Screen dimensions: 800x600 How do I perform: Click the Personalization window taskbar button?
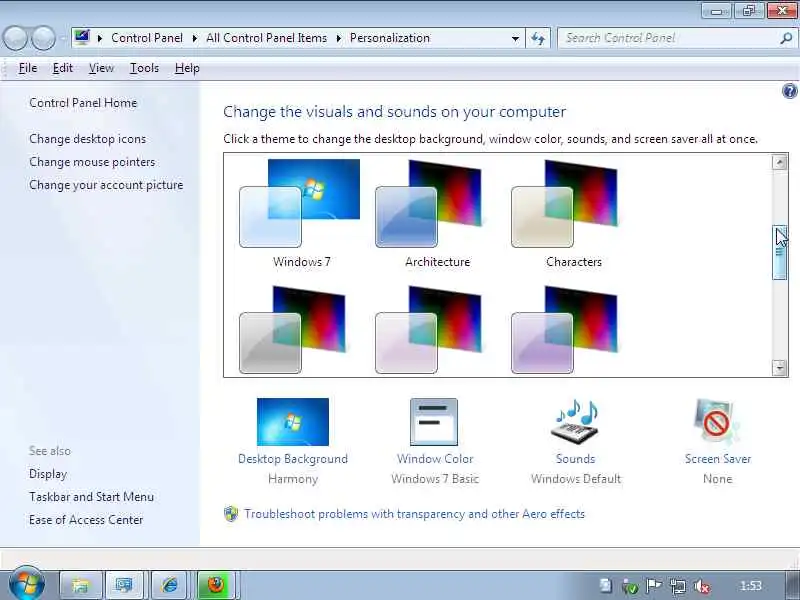coord(124,585)
